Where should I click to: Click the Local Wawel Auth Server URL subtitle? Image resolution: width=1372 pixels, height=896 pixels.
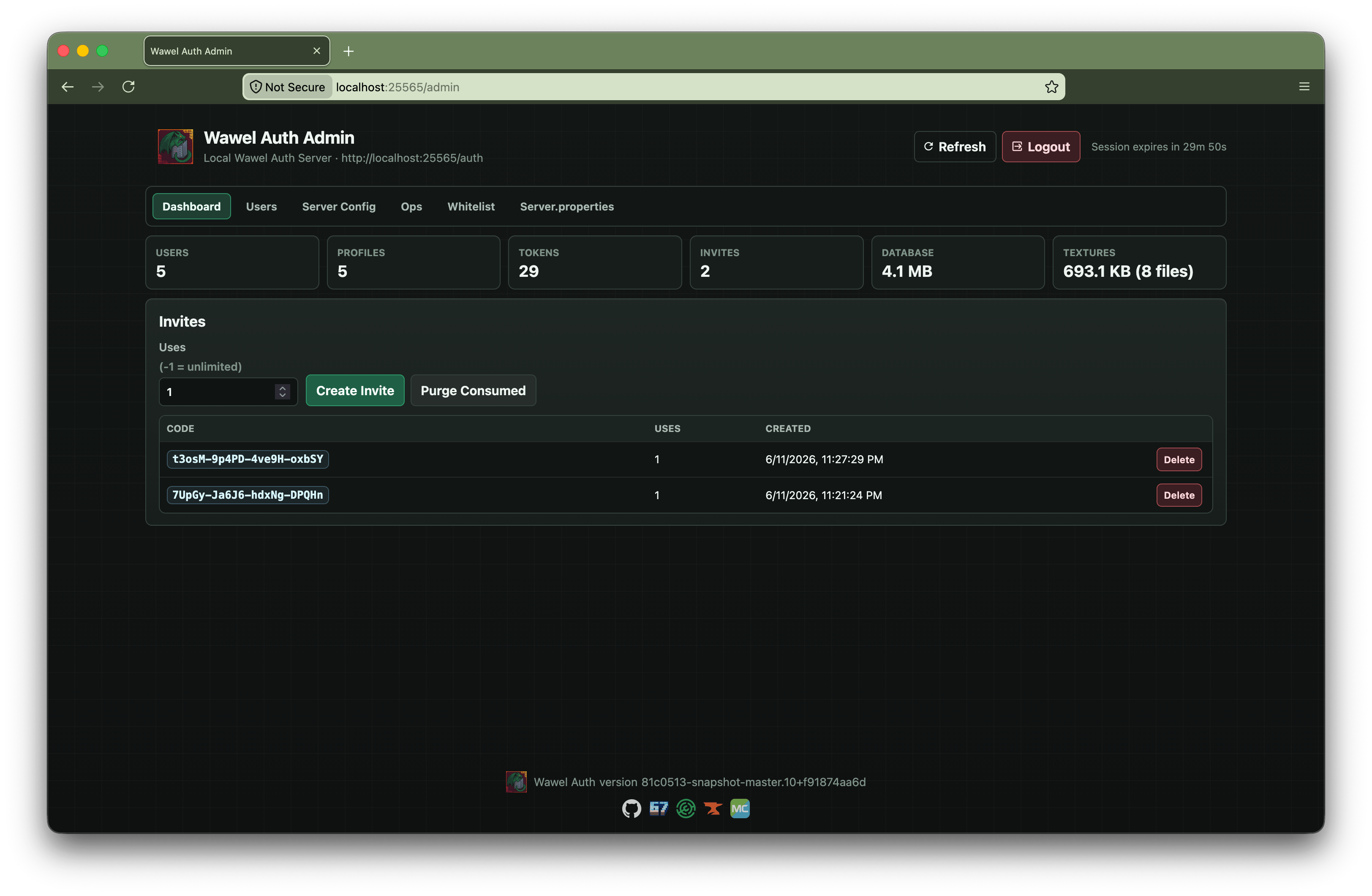pos(343,158)
